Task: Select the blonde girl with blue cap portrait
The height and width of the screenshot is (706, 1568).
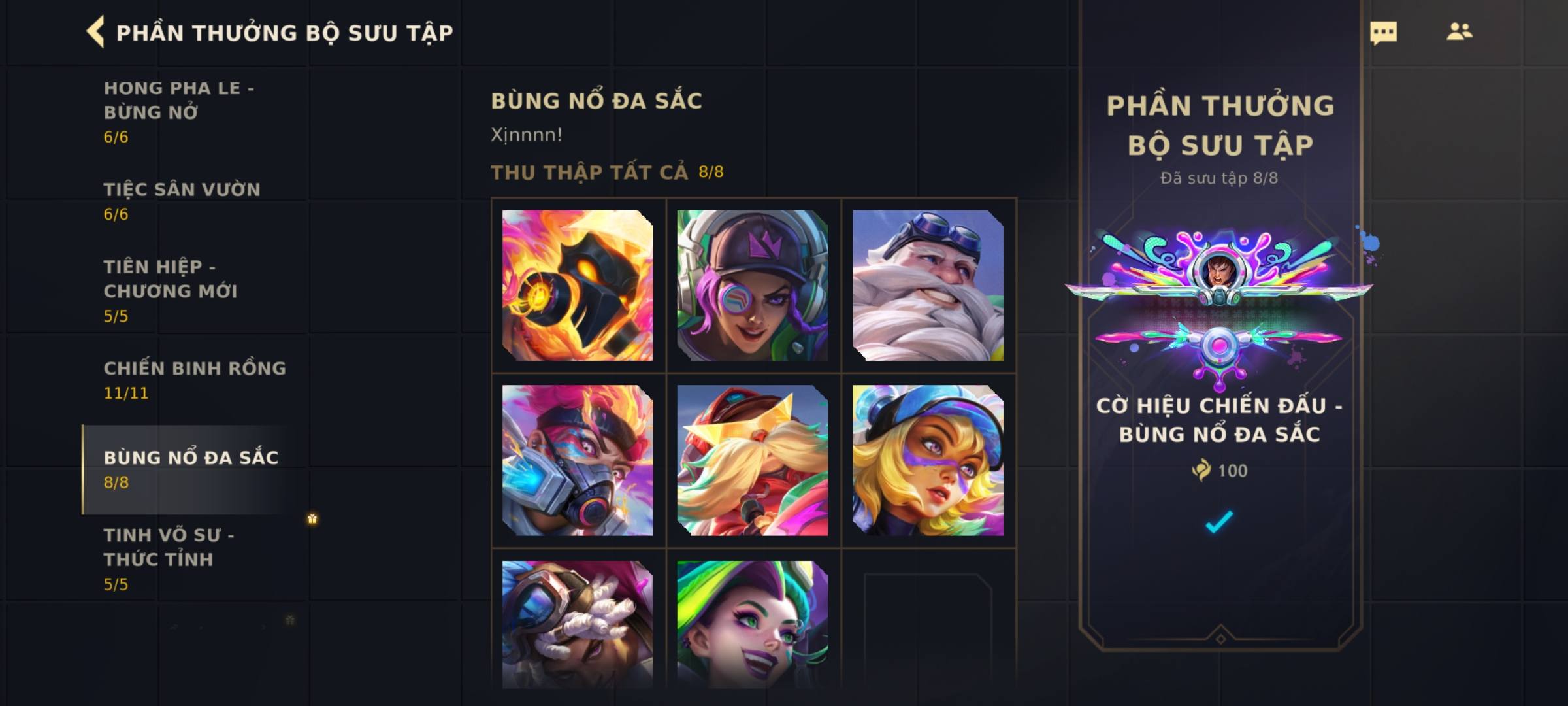Action: [928, 460]
